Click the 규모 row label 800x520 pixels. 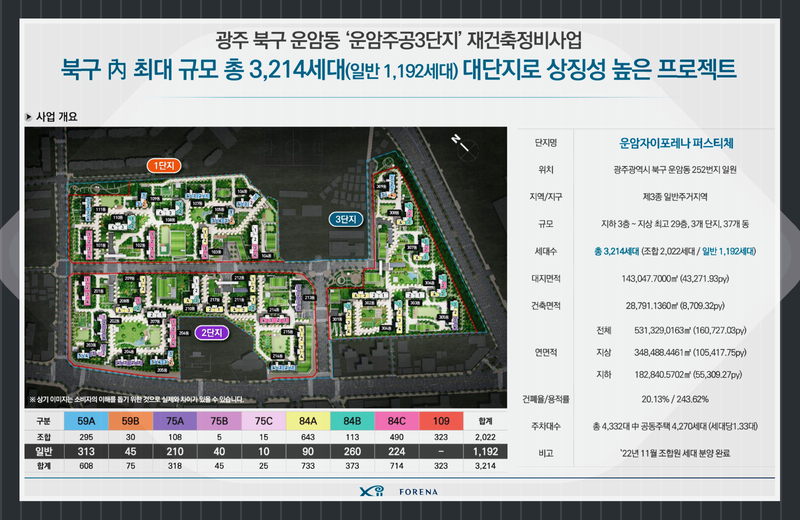coord(545,224)
